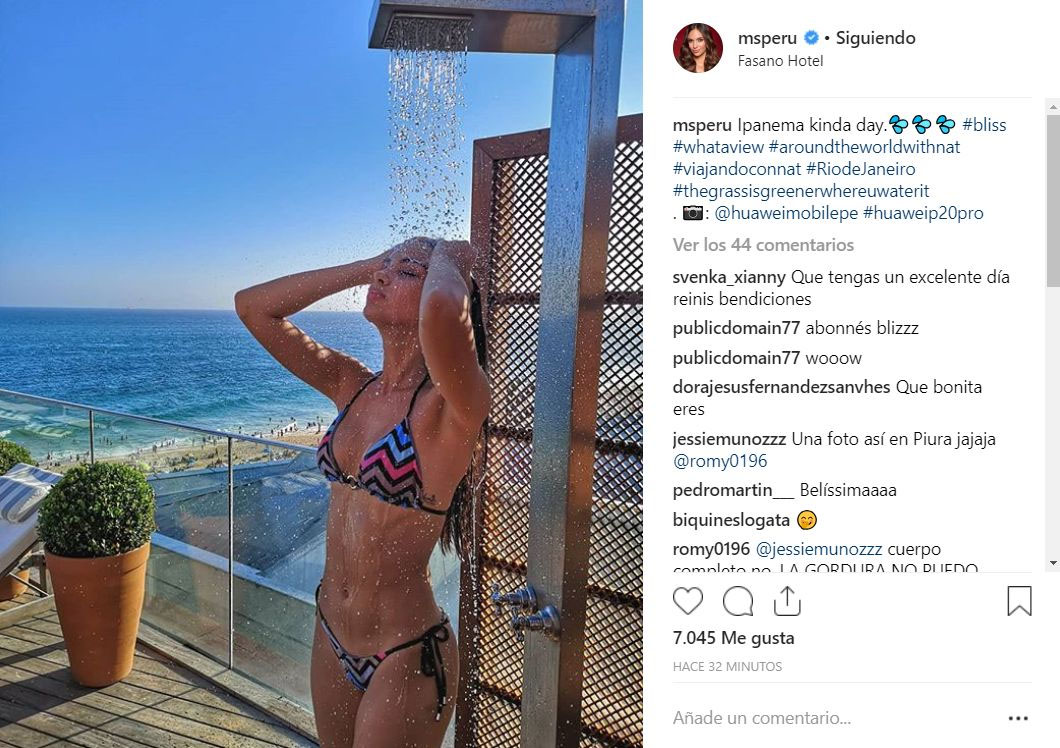Open more options three-dot menu
The height and width of the screenshot is (748, 1060).
(1018, 718)
